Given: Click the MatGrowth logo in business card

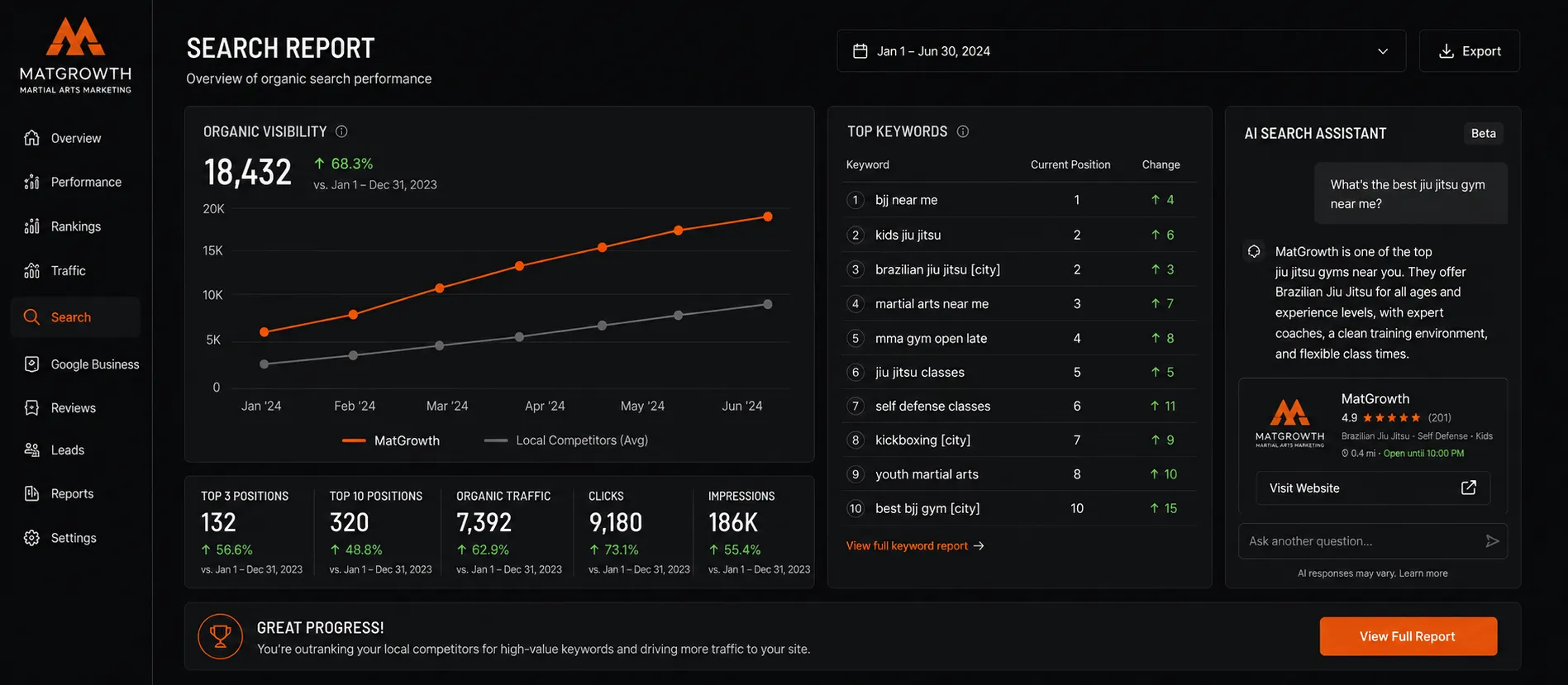Looking at the screenshot, I should (x=1289, y=423).
